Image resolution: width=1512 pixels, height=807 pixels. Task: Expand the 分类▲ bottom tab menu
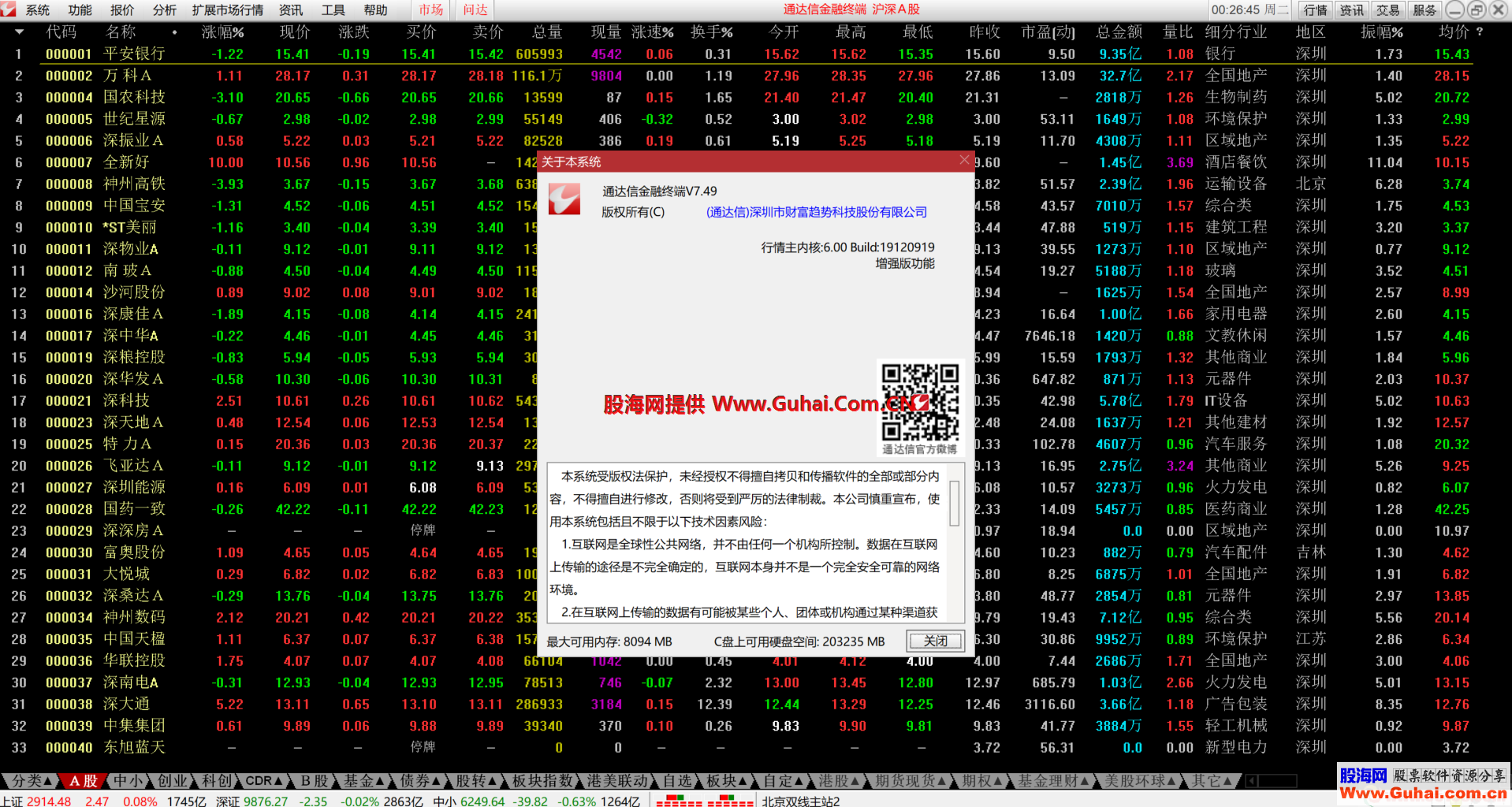tap(32, 781)
